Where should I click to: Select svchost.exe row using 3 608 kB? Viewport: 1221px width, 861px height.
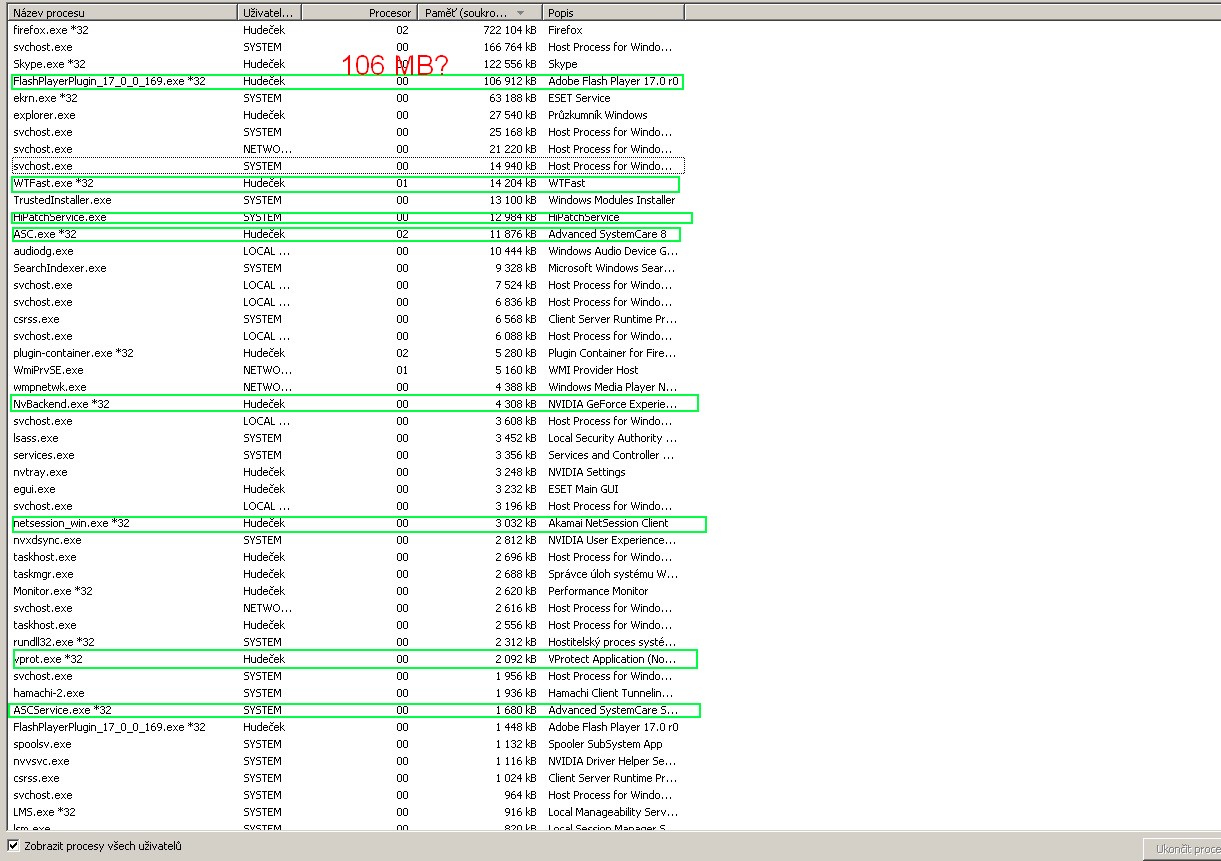347,421
